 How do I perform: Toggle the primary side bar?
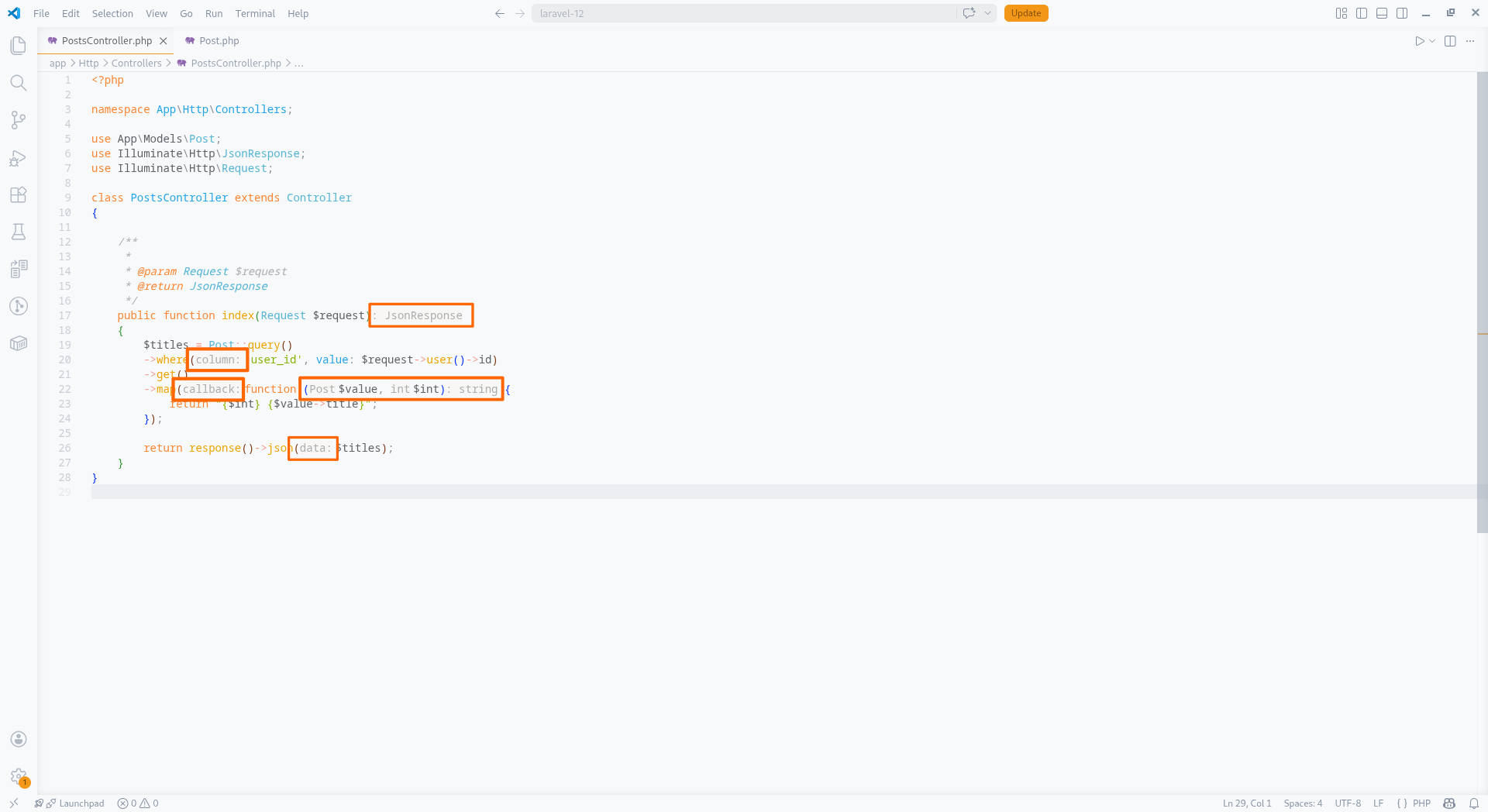coord(1362,13)
